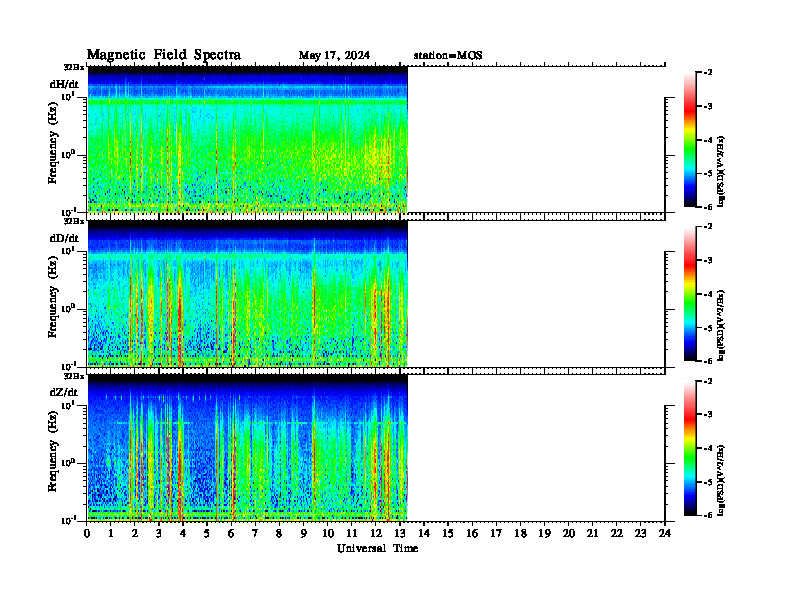Click the "-6" value on dH/dt color scale
This screenshot has width=792, height=612.
708,207
